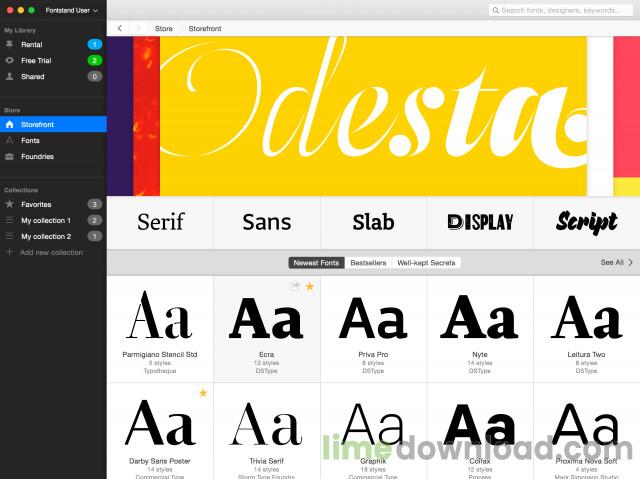Open Fonts section in Store
The width and height of the screenshot is (640, 479).
pos(30,141)
